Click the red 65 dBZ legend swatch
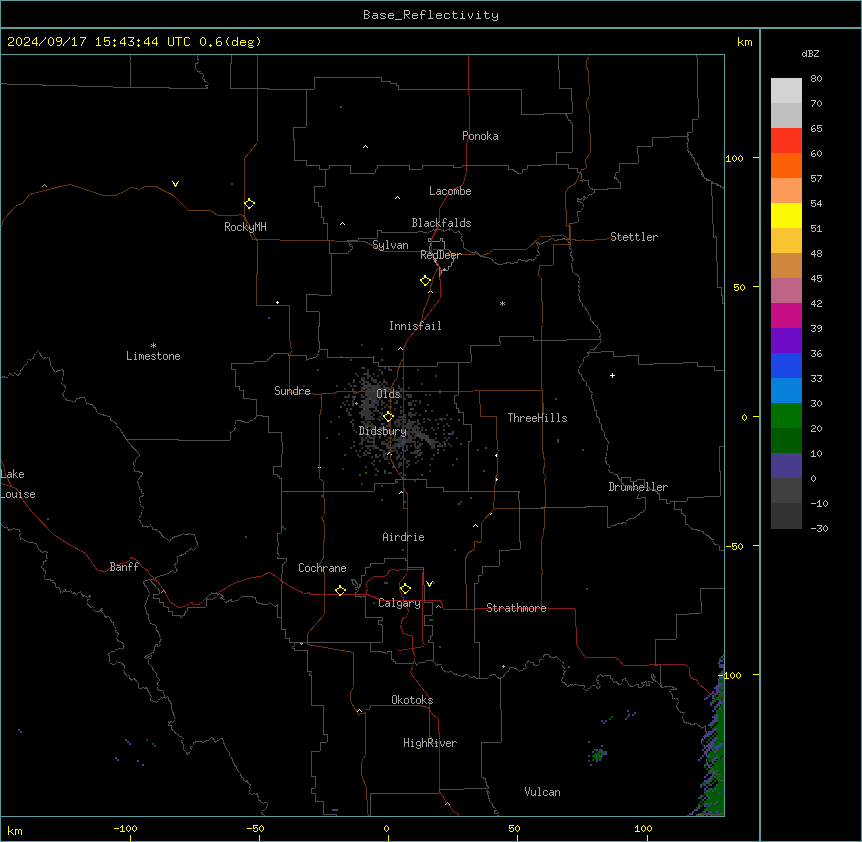The height and width of the screenshot is (842, 862). click(x=786, y=141)
